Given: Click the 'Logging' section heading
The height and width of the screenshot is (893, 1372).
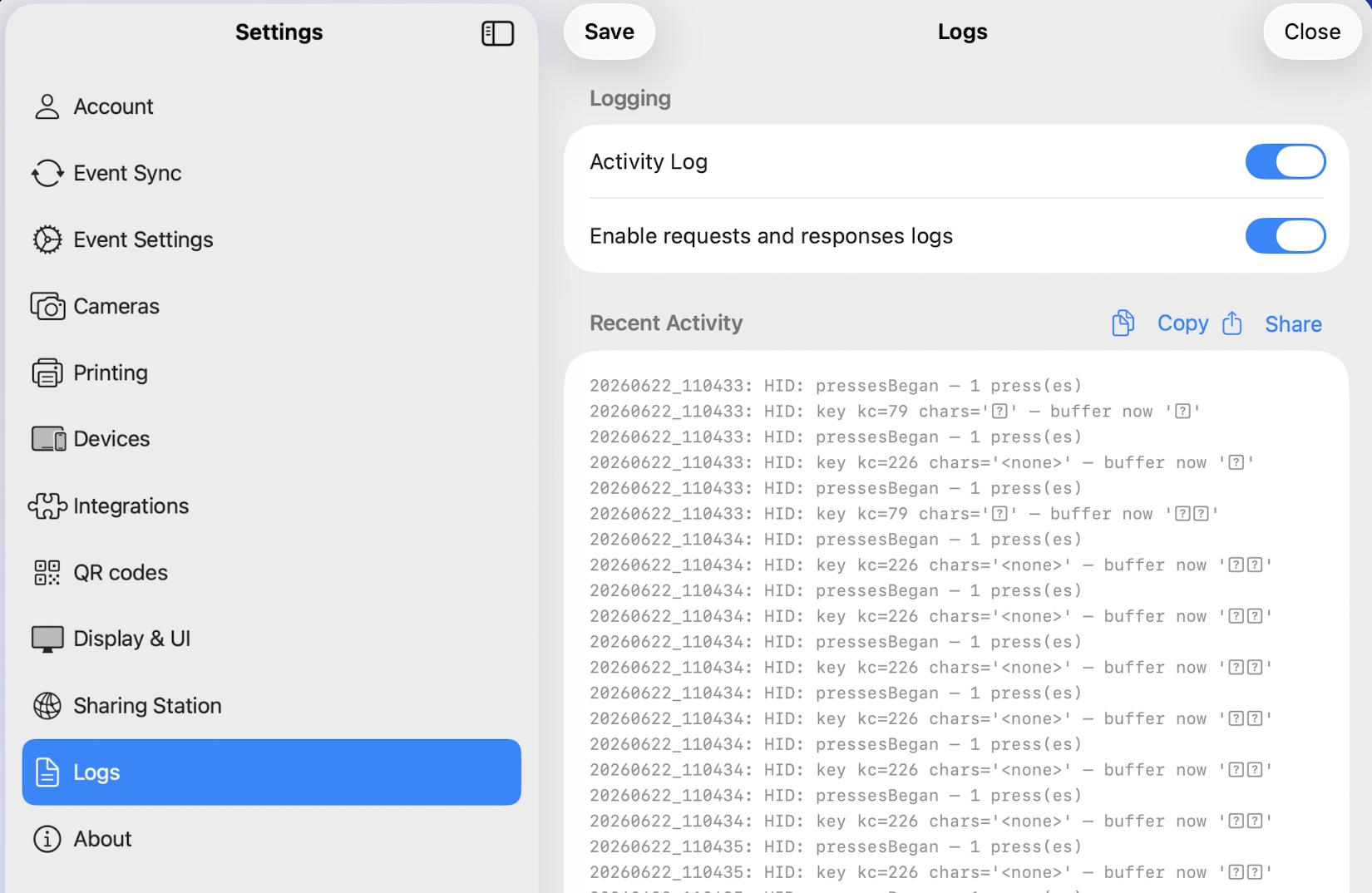Looking at the screenshot, I should tap(630, 98).
